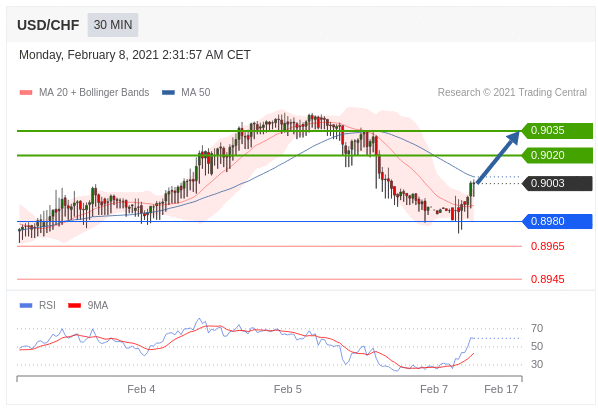
Task: Click the blue upward forecast arrow
Action: point(498,157)
